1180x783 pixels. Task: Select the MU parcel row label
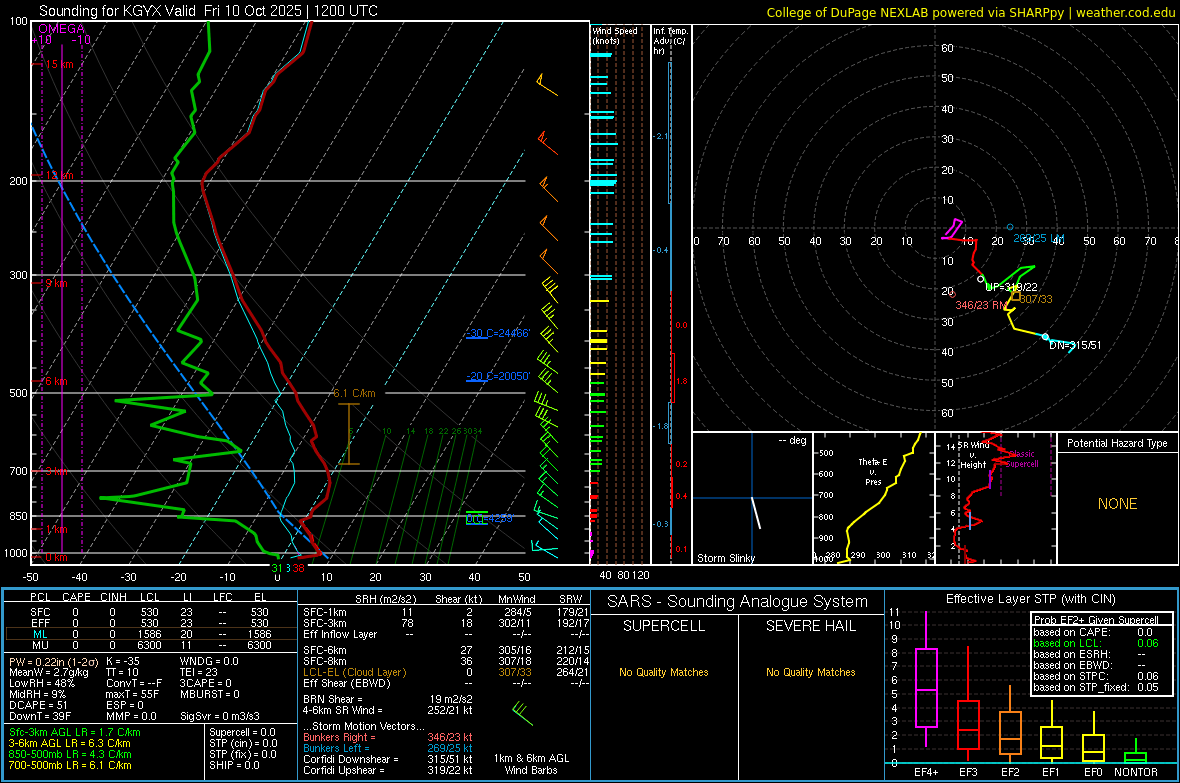point(40,645)
